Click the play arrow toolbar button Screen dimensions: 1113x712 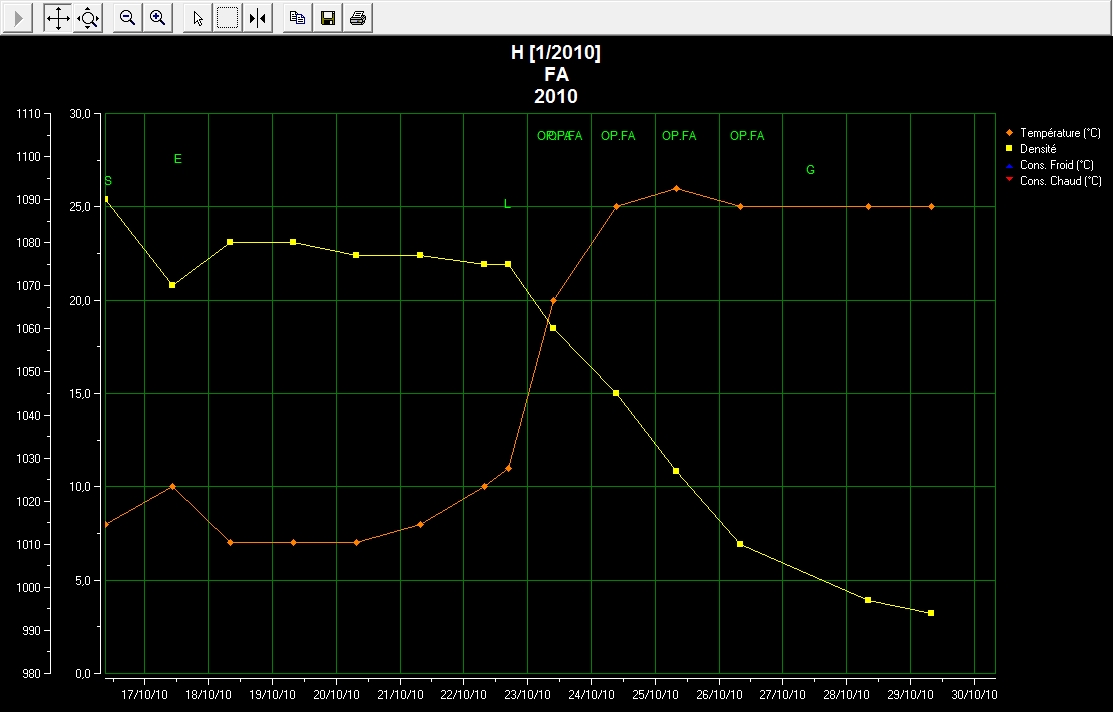[18, 18]
